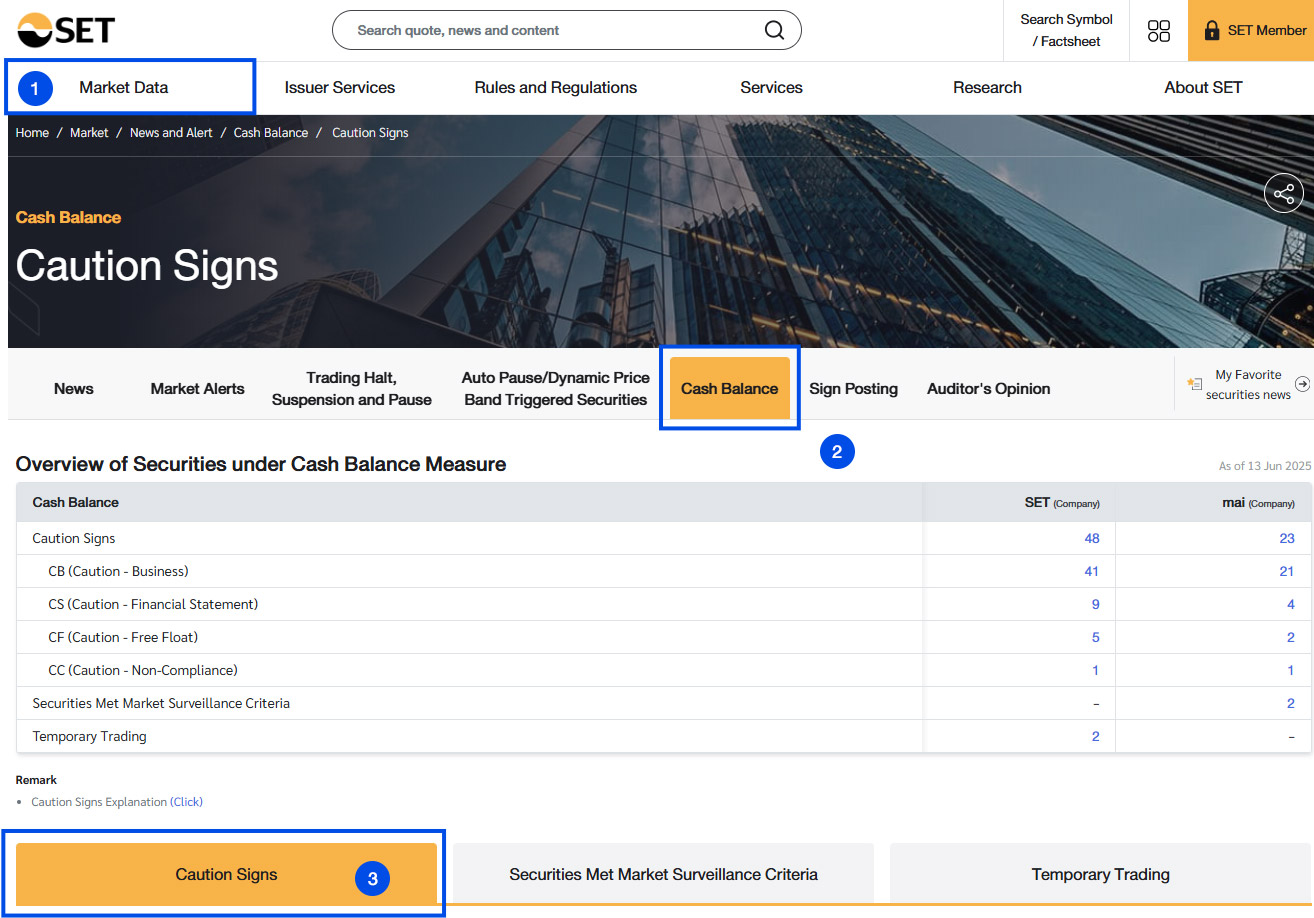Click the SET Member lock icon

coord(1212,30)
